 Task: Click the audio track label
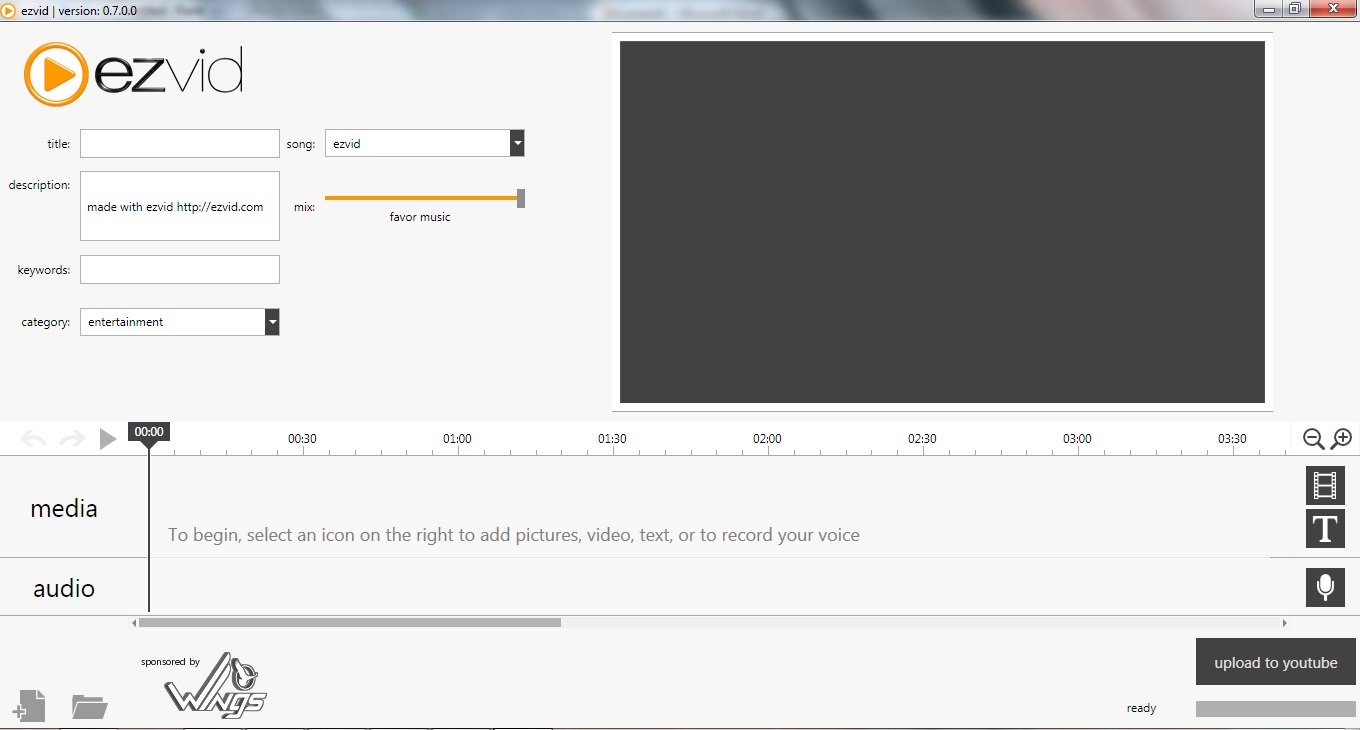click(64, 588)
